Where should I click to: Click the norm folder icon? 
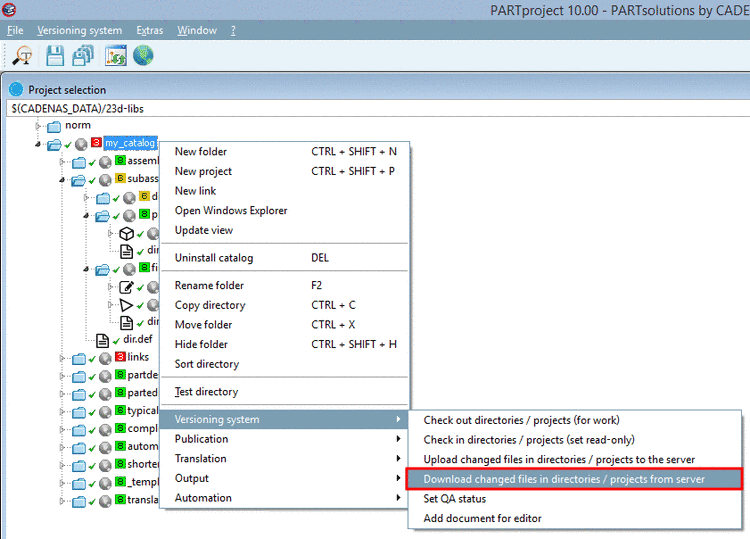coord(54,126)
